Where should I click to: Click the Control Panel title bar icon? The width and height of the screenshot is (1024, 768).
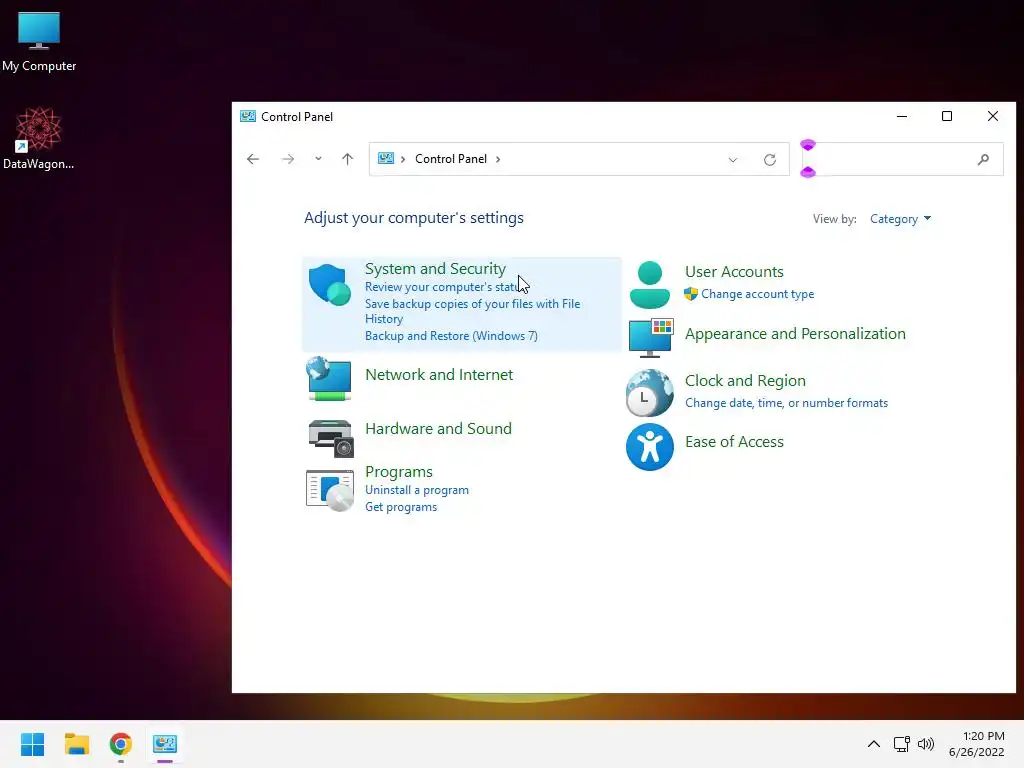[248, 116]
